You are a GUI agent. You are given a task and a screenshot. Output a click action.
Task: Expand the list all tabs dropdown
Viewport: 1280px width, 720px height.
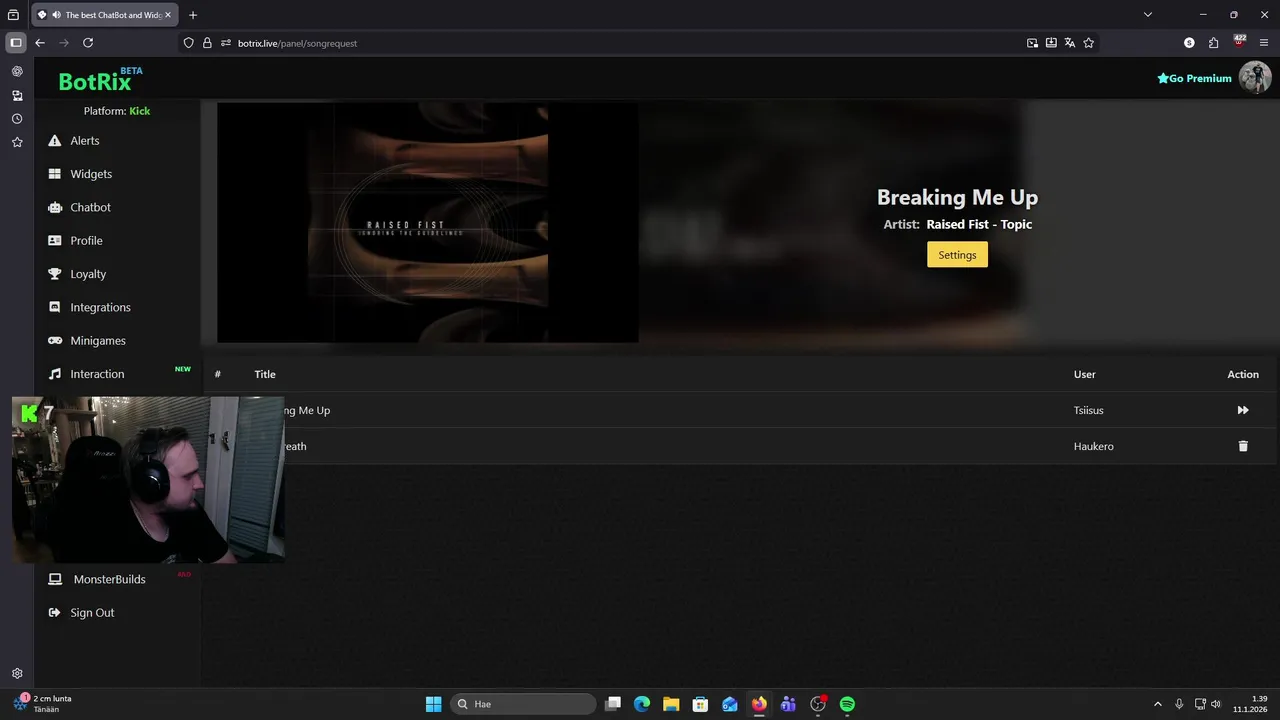pos(1148,15)
